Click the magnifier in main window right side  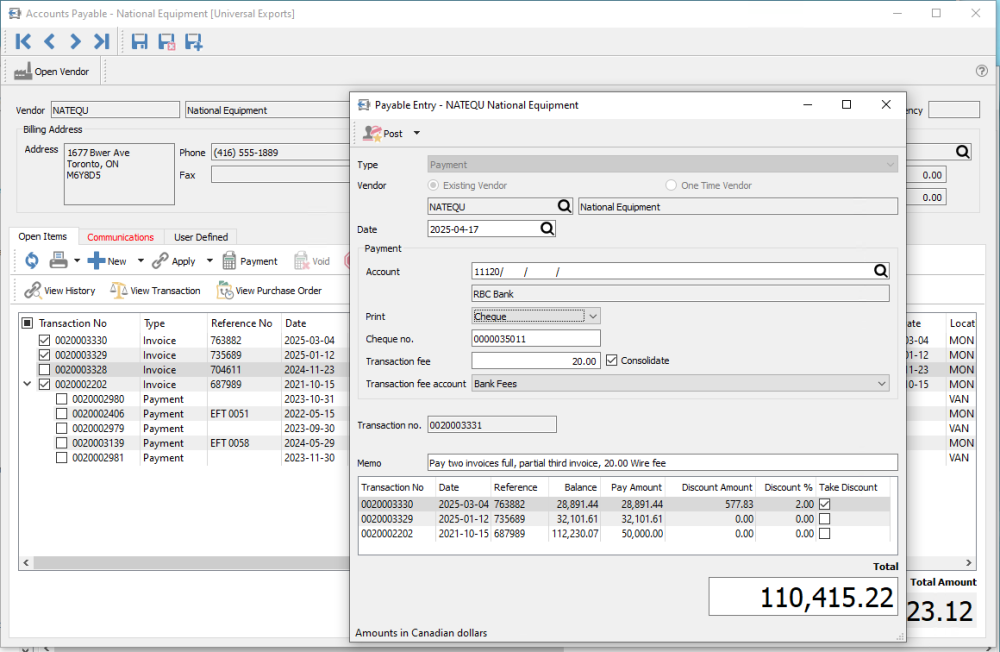962,152
